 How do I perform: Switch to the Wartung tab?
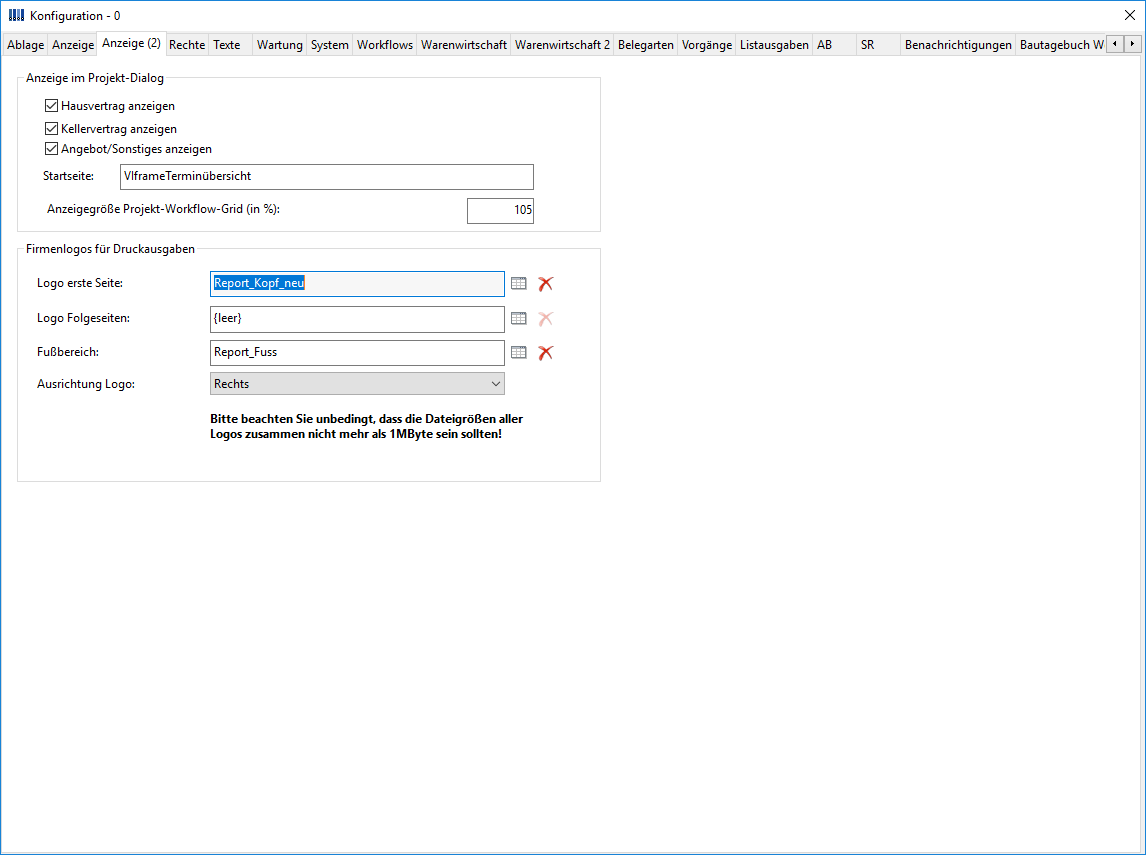(x=280, y=45)
